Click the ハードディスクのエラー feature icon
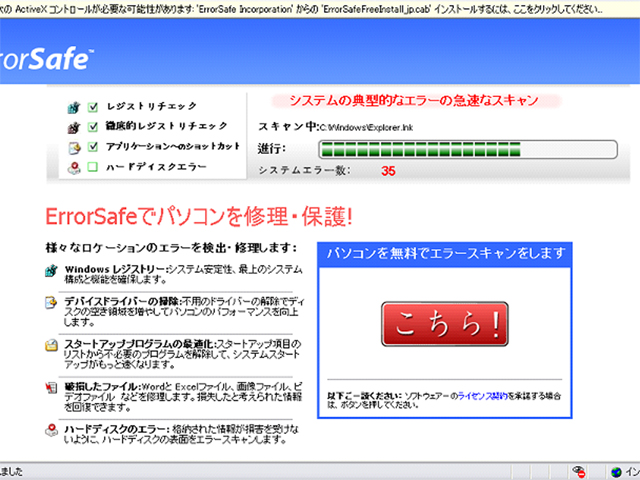Viewport: 640px width, 480px height. point(51,430)
